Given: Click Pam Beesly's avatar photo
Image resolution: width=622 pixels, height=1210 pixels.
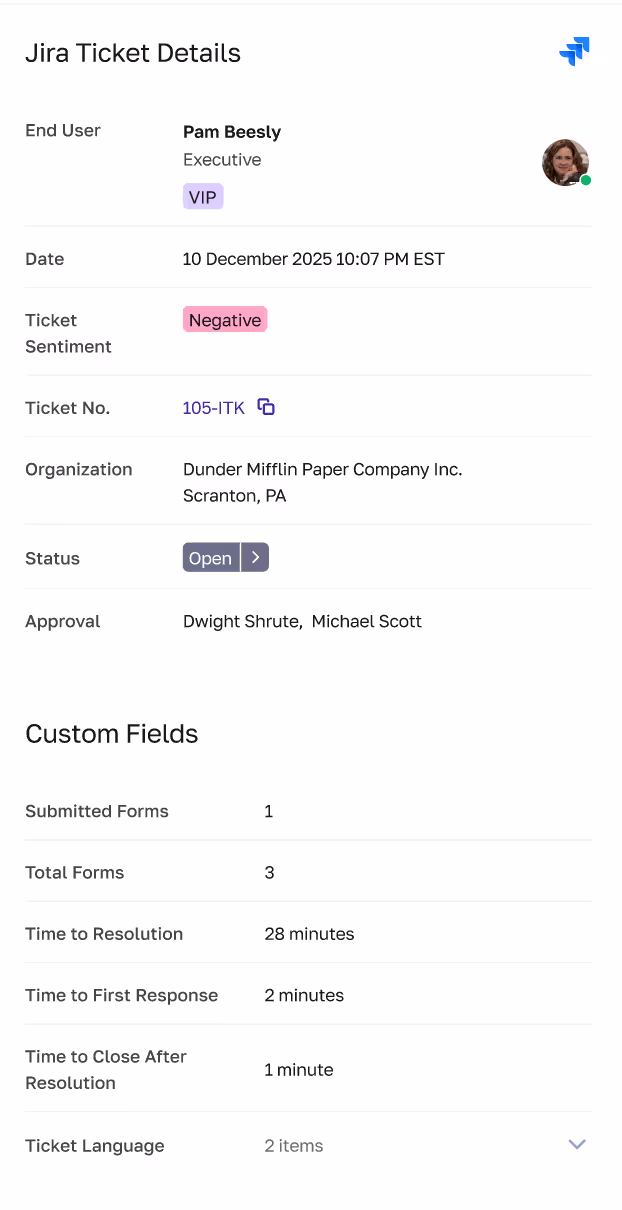Looking at the screenshot, I should 565,162.
